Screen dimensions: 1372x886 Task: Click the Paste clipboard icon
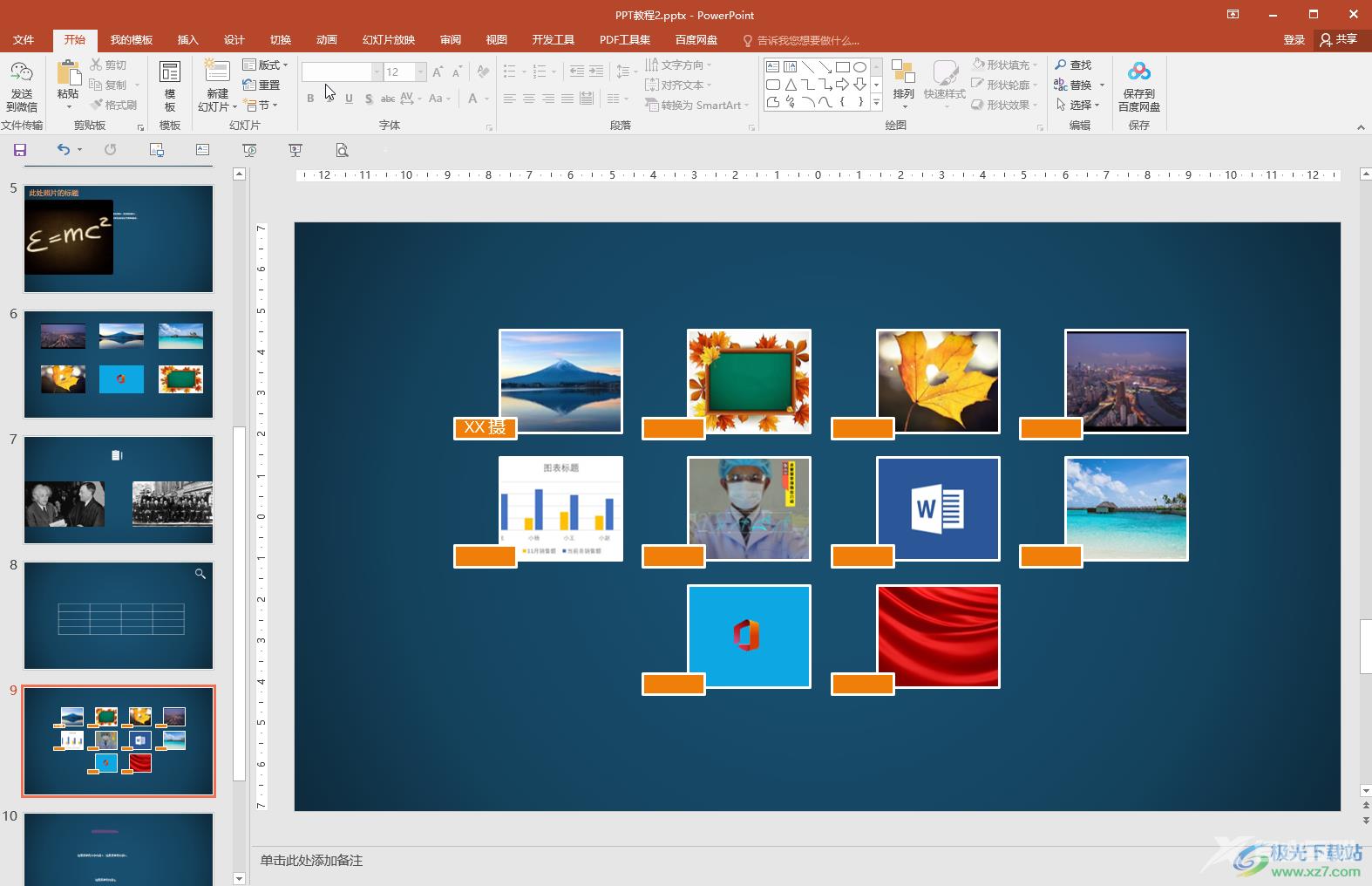(68, 74)
